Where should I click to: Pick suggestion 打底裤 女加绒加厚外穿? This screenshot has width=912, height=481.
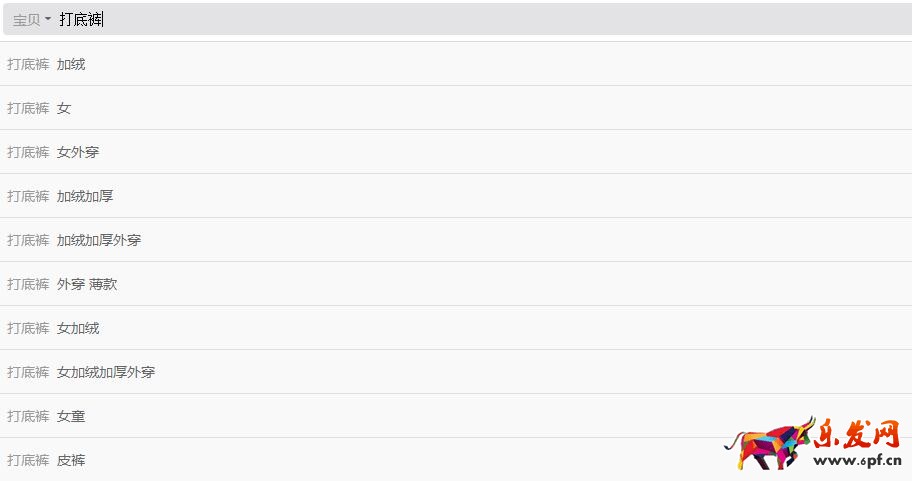coord(456,372)
